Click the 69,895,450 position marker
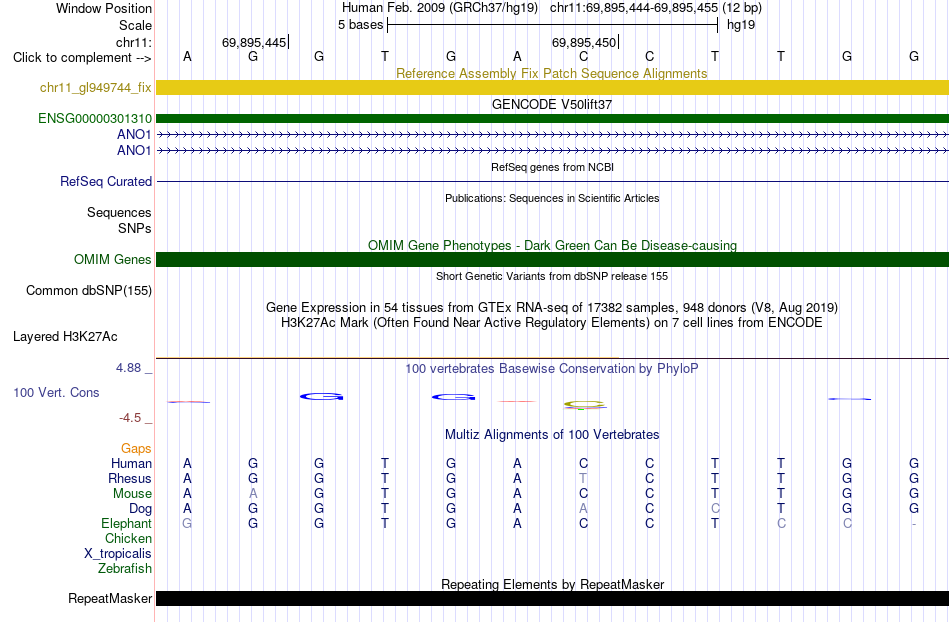The width and height of the screenshot is (950, 622). click(584, 43)
